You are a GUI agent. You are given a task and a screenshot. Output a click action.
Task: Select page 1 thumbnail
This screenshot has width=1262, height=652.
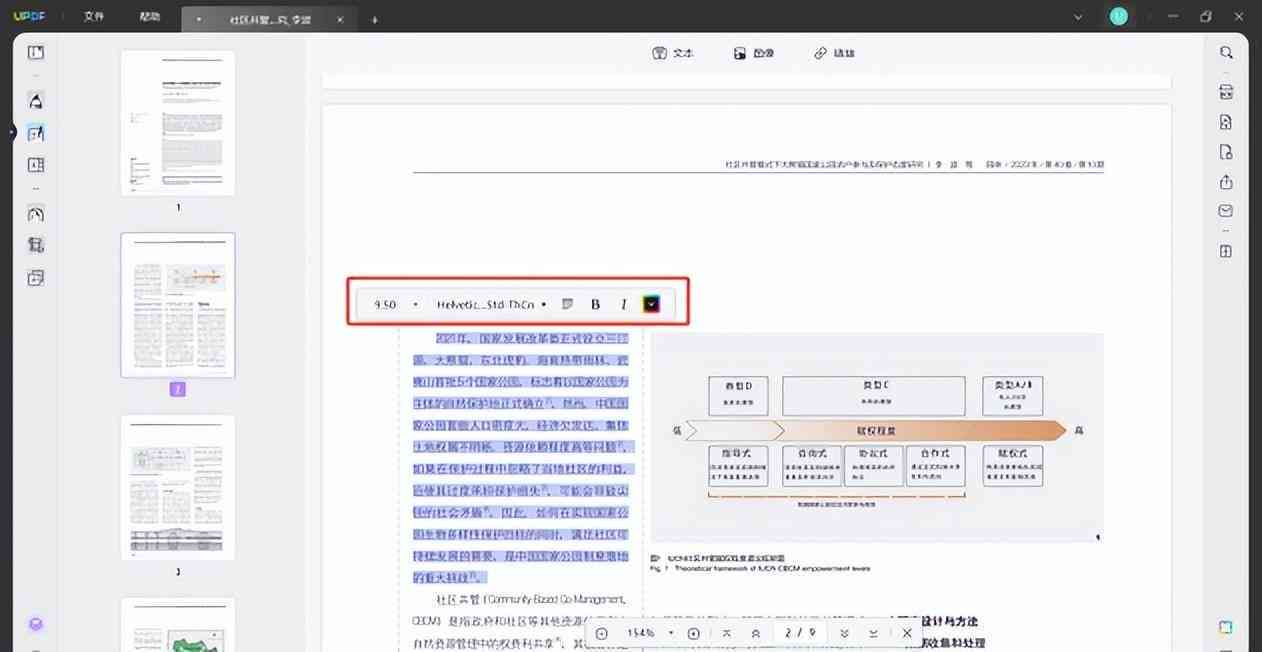(178, 122)
